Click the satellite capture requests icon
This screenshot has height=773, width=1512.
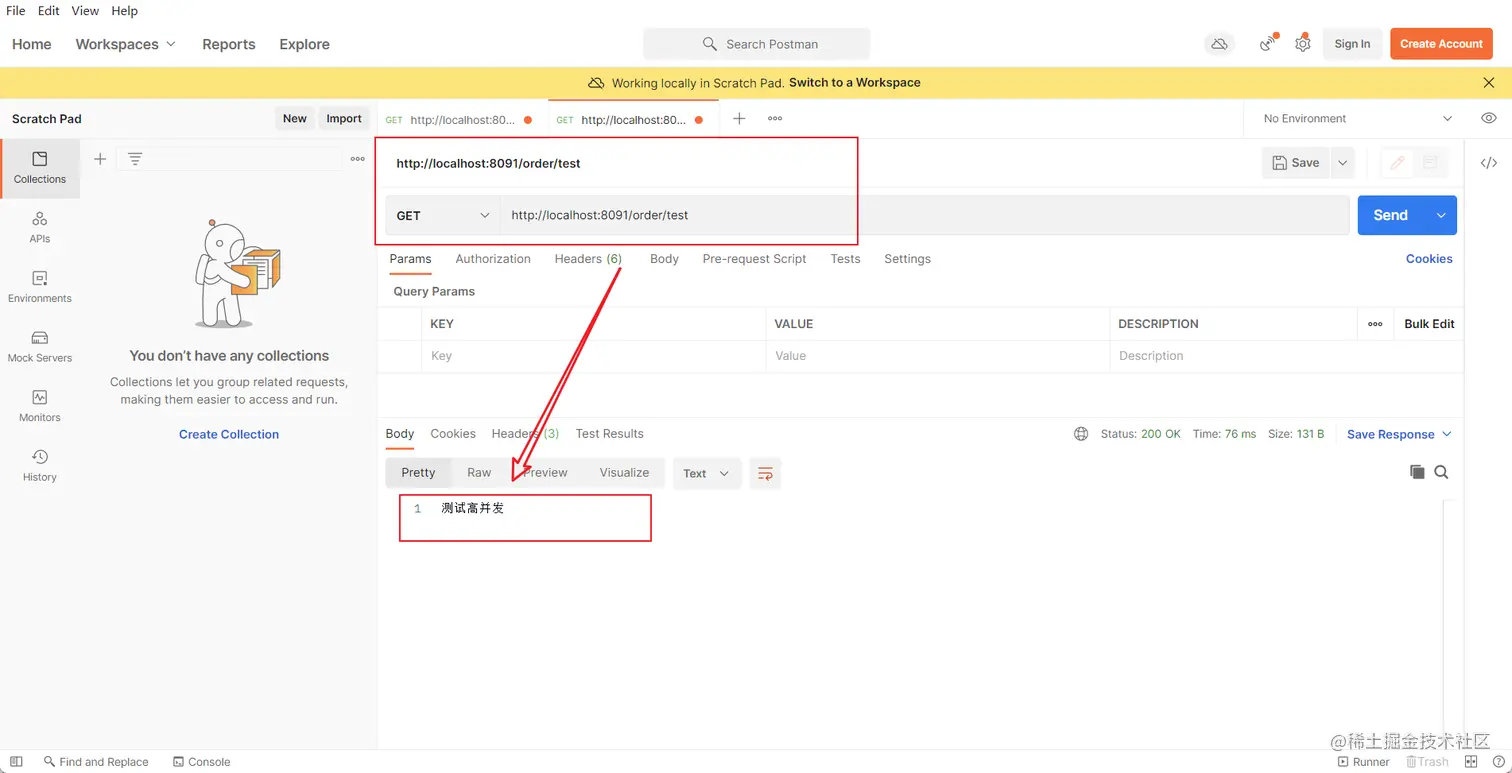[x=1268, y=44]
